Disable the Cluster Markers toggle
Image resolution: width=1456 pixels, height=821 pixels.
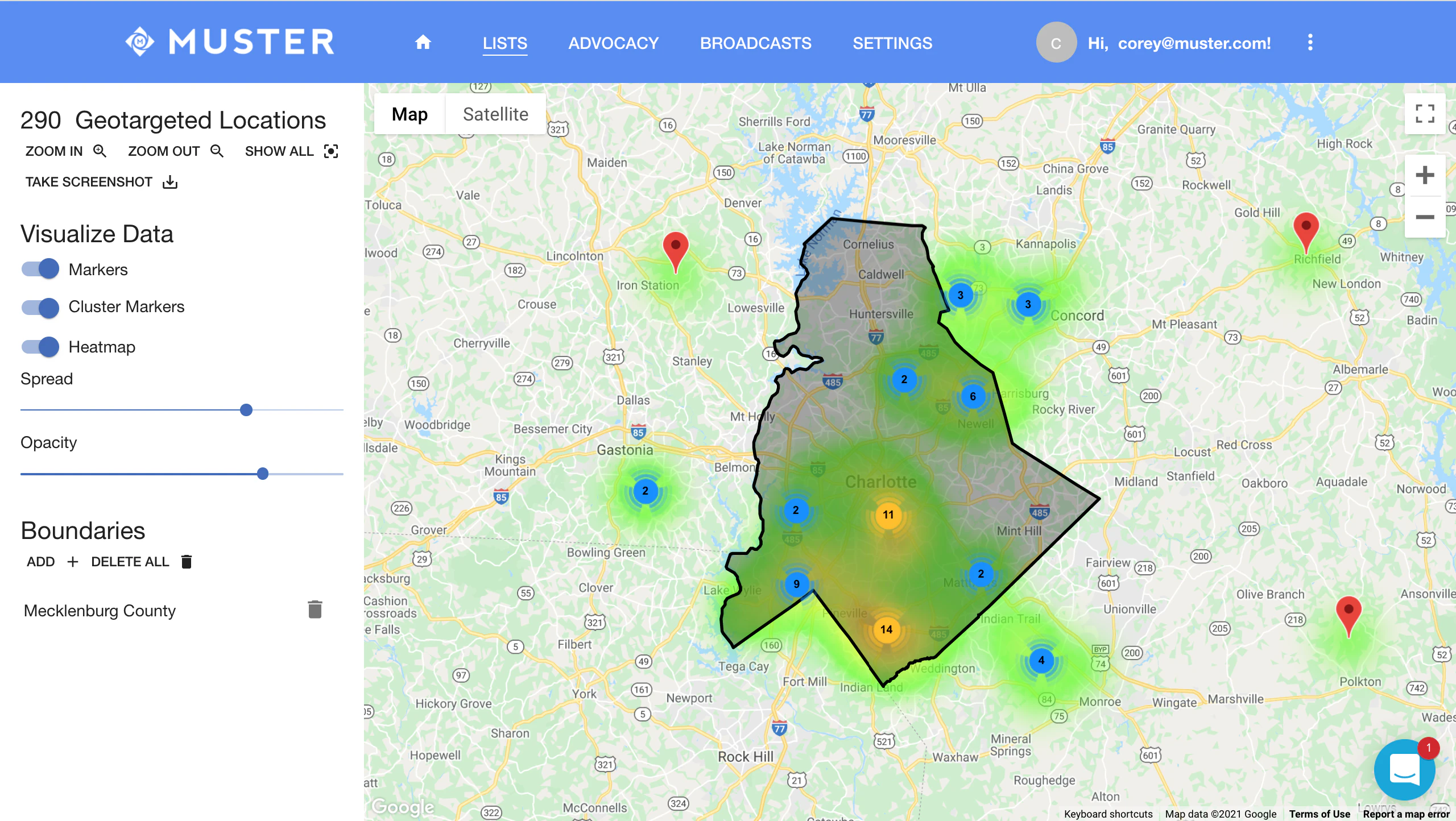[x=40, y=307]
